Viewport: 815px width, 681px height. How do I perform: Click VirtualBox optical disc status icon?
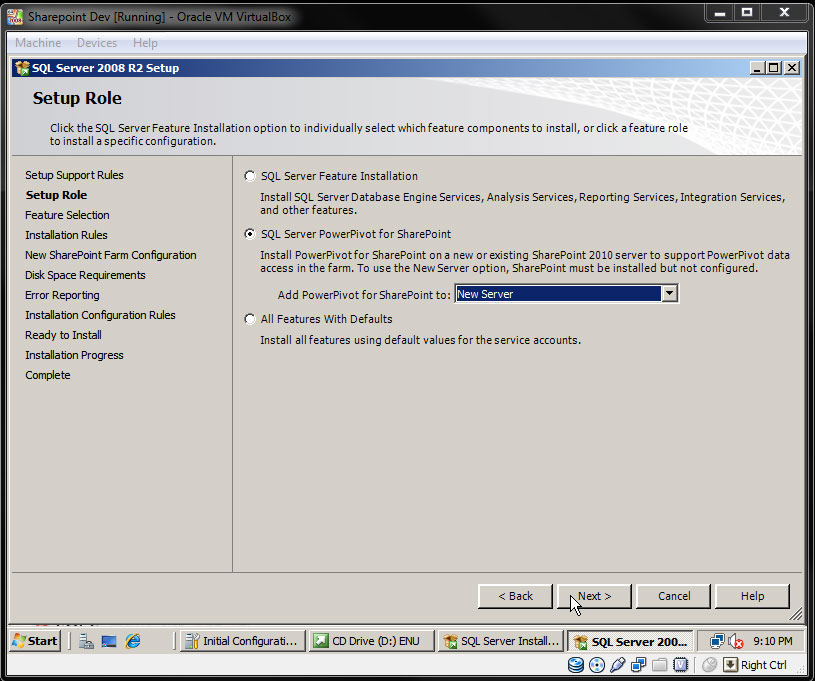tap(597, 665)
